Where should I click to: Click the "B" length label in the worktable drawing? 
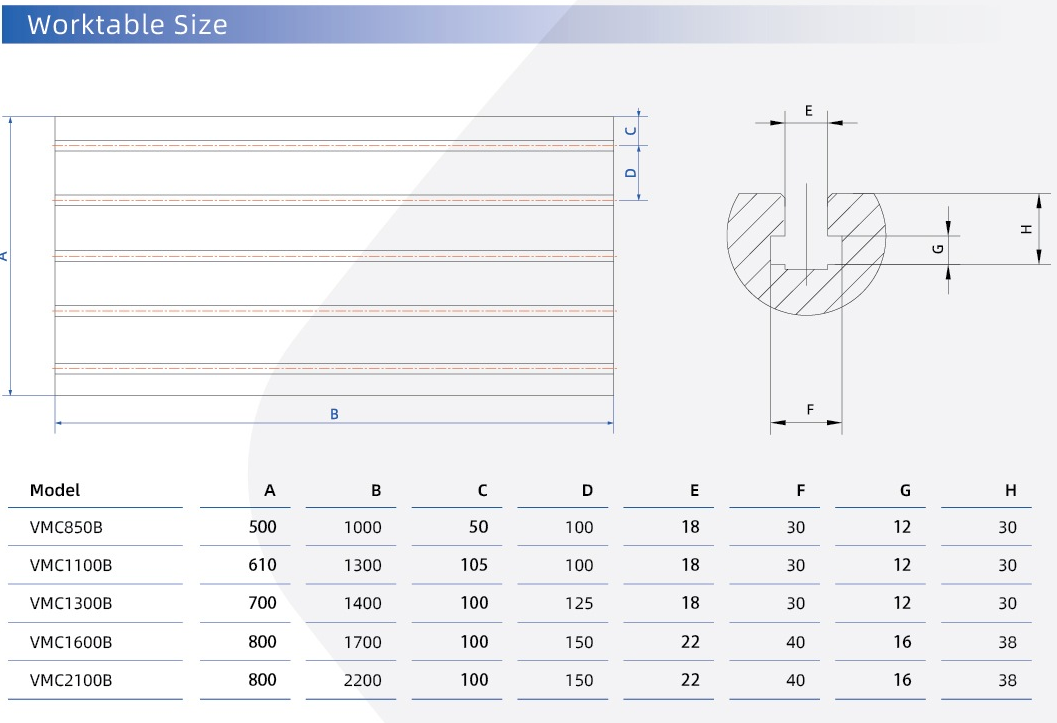(334, 414)
